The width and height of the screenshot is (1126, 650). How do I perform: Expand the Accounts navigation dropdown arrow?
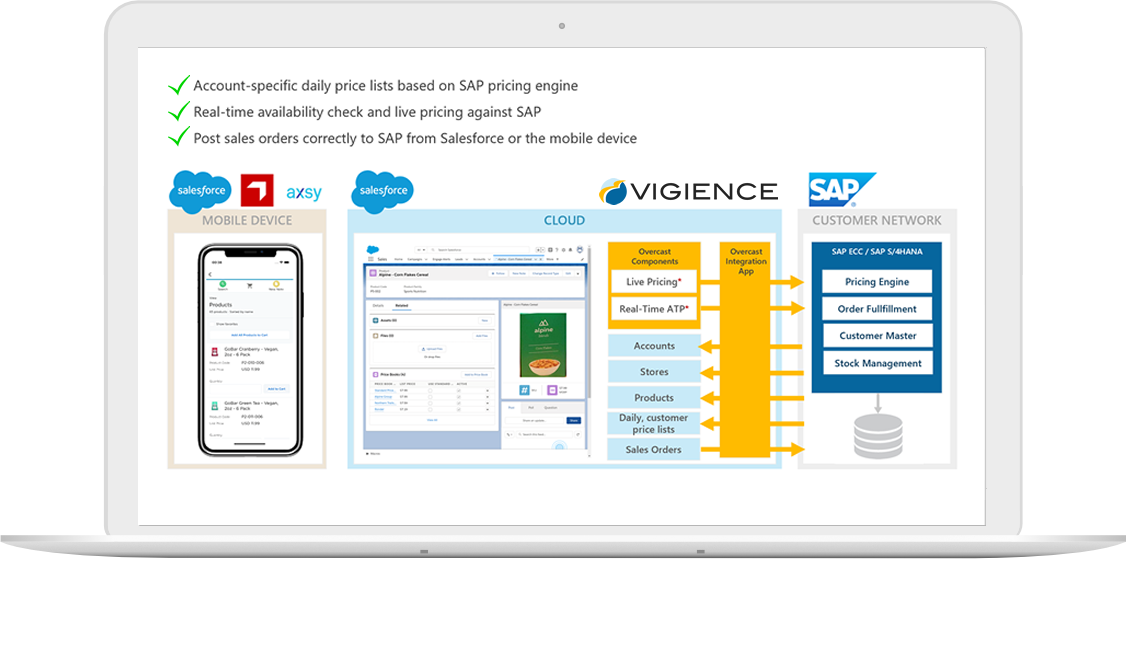coord(489,259)
